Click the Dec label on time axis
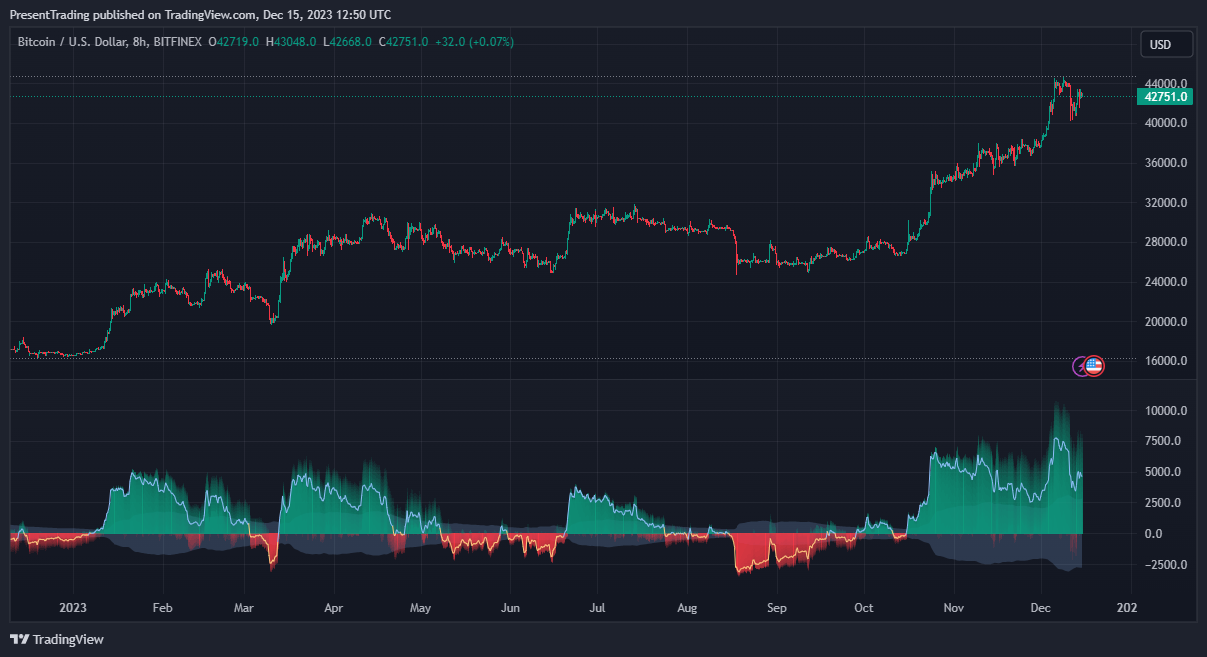Viewport: 1207px width, 657px height. click(x=1041, y=608)
